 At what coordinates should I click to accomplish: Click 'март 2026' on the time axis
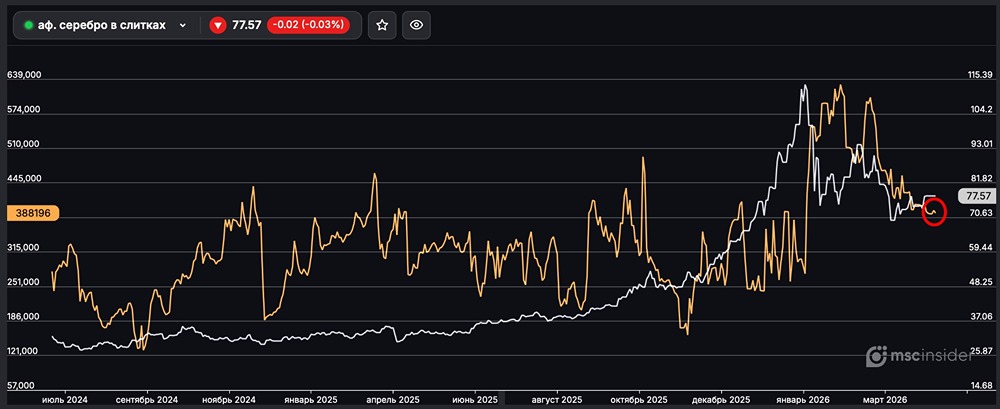coord(887,399)
